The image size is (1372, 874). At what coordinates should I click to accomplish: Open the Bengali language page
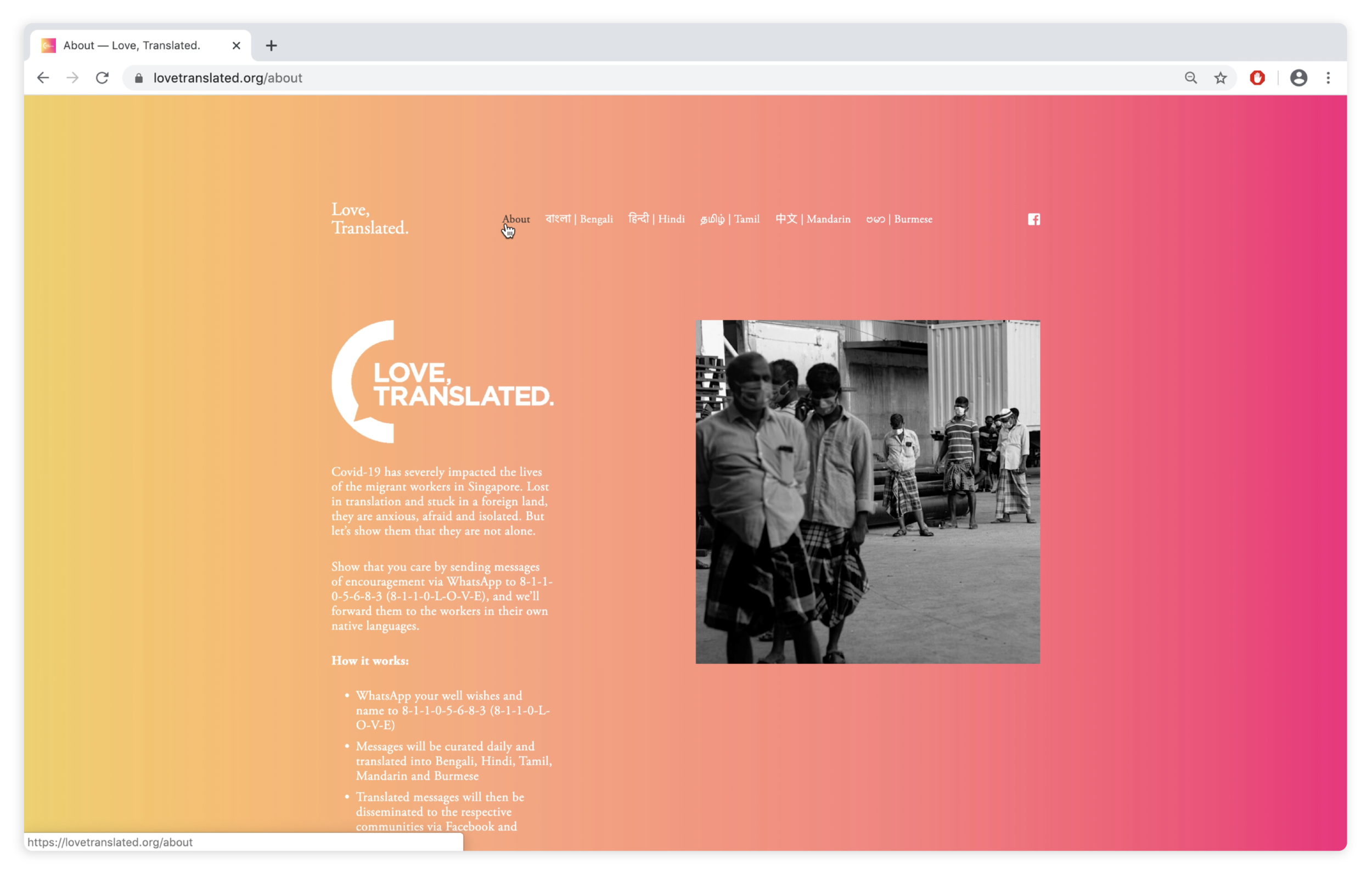click(579, 220)
